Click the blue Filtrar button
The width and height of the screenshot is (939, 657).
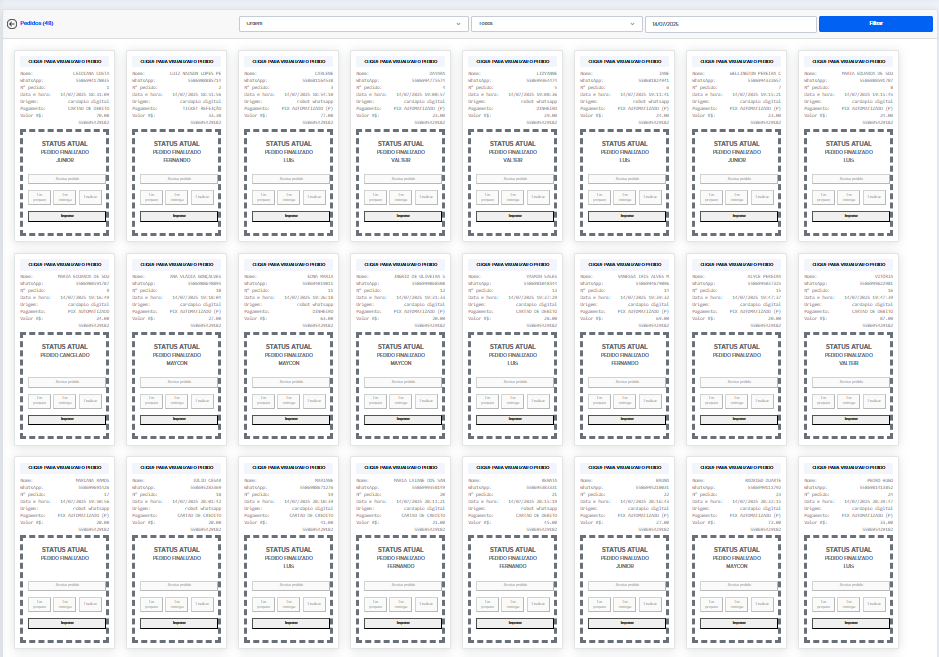tap(876, 23)
